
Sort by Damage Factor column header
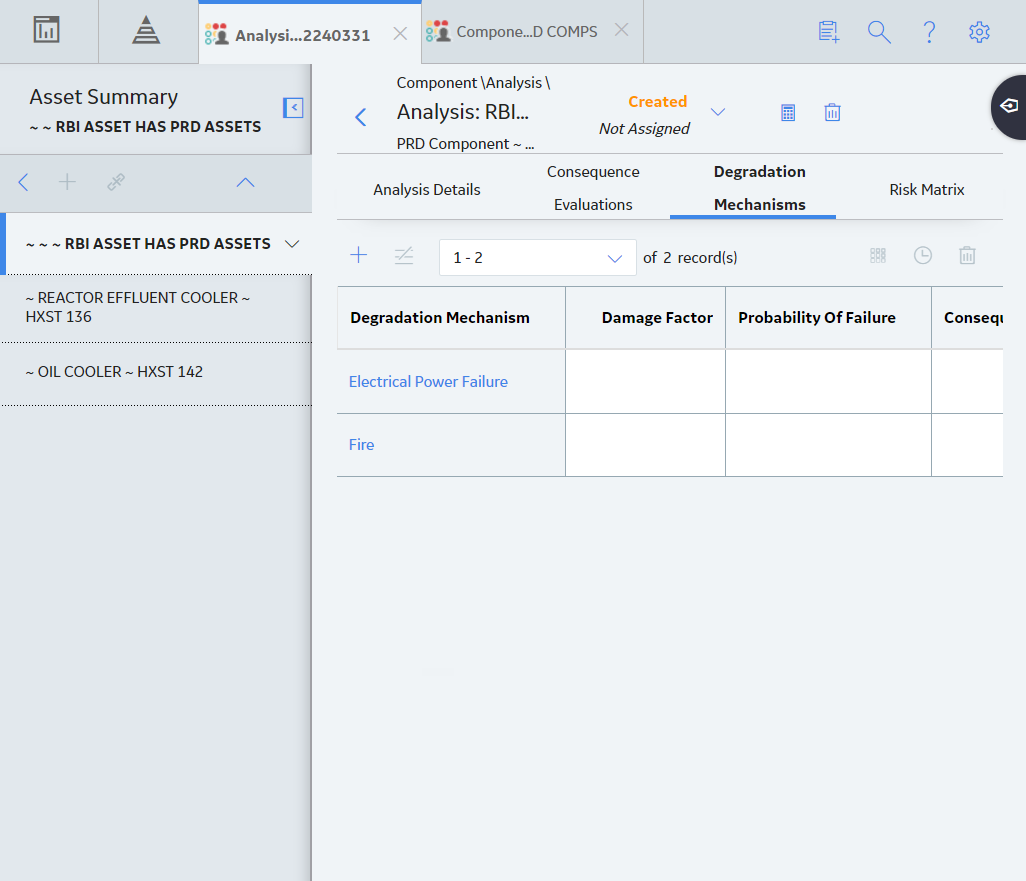tap(657, 317)
